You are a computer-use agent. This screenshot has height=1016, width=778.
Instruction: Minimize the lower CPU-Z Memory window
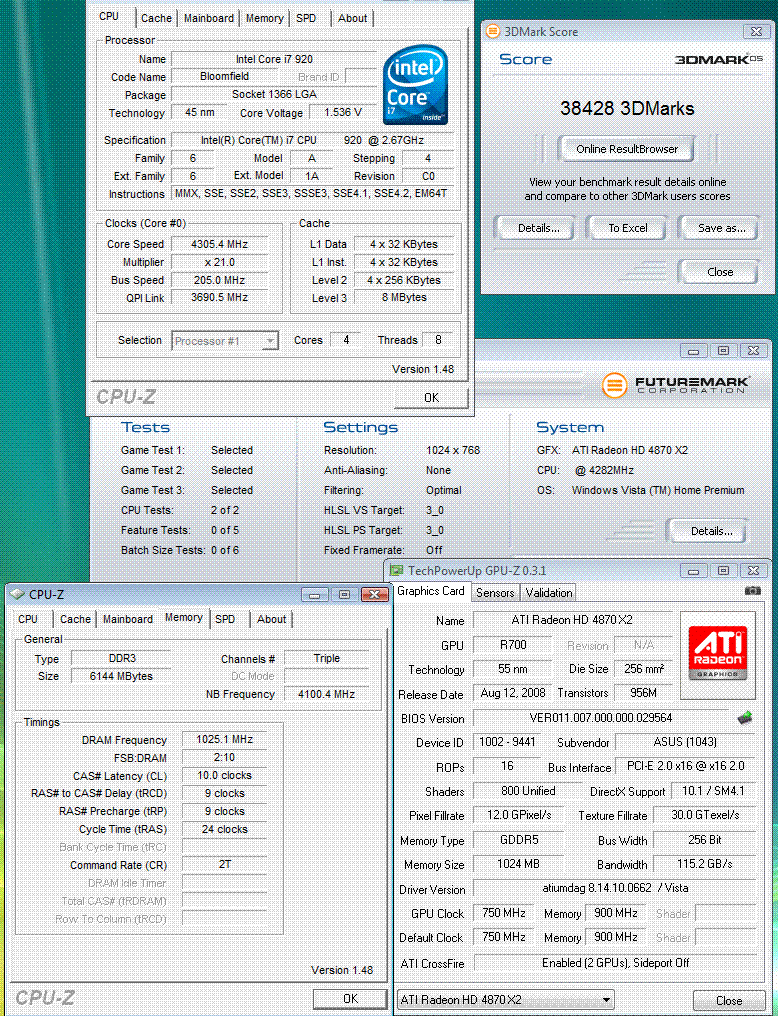tap(314, 594)
